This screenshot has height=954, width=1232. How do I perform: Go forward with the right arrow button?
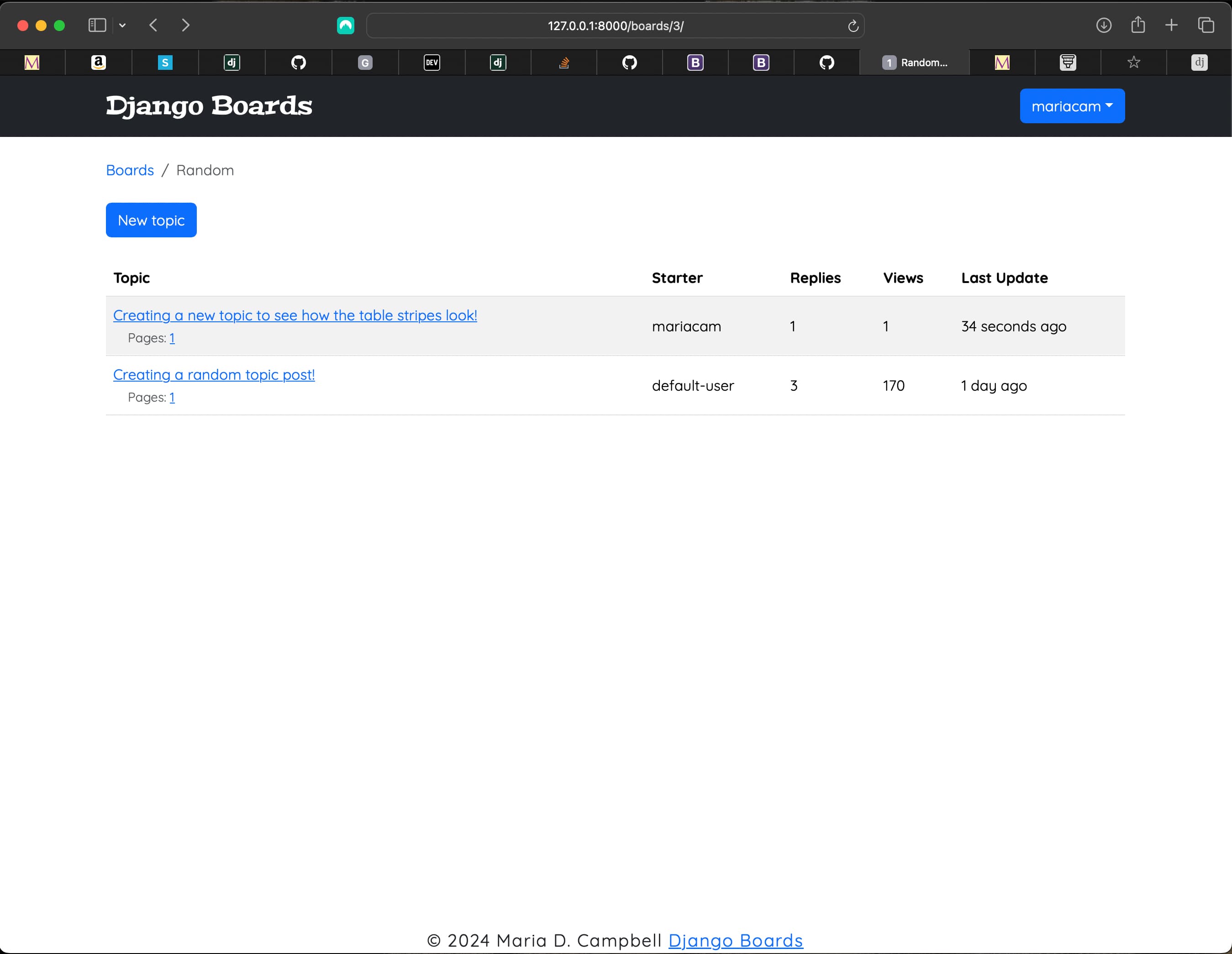[185, 26]
